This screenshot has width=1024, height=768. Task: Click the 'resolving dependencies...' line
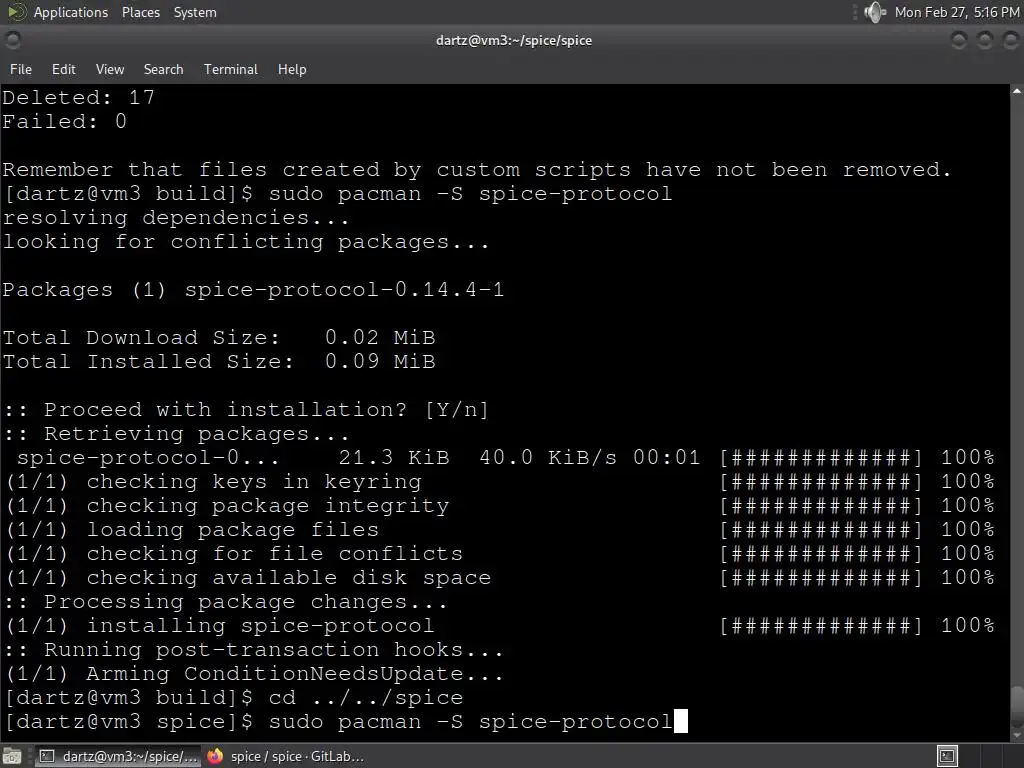(176, 217)
